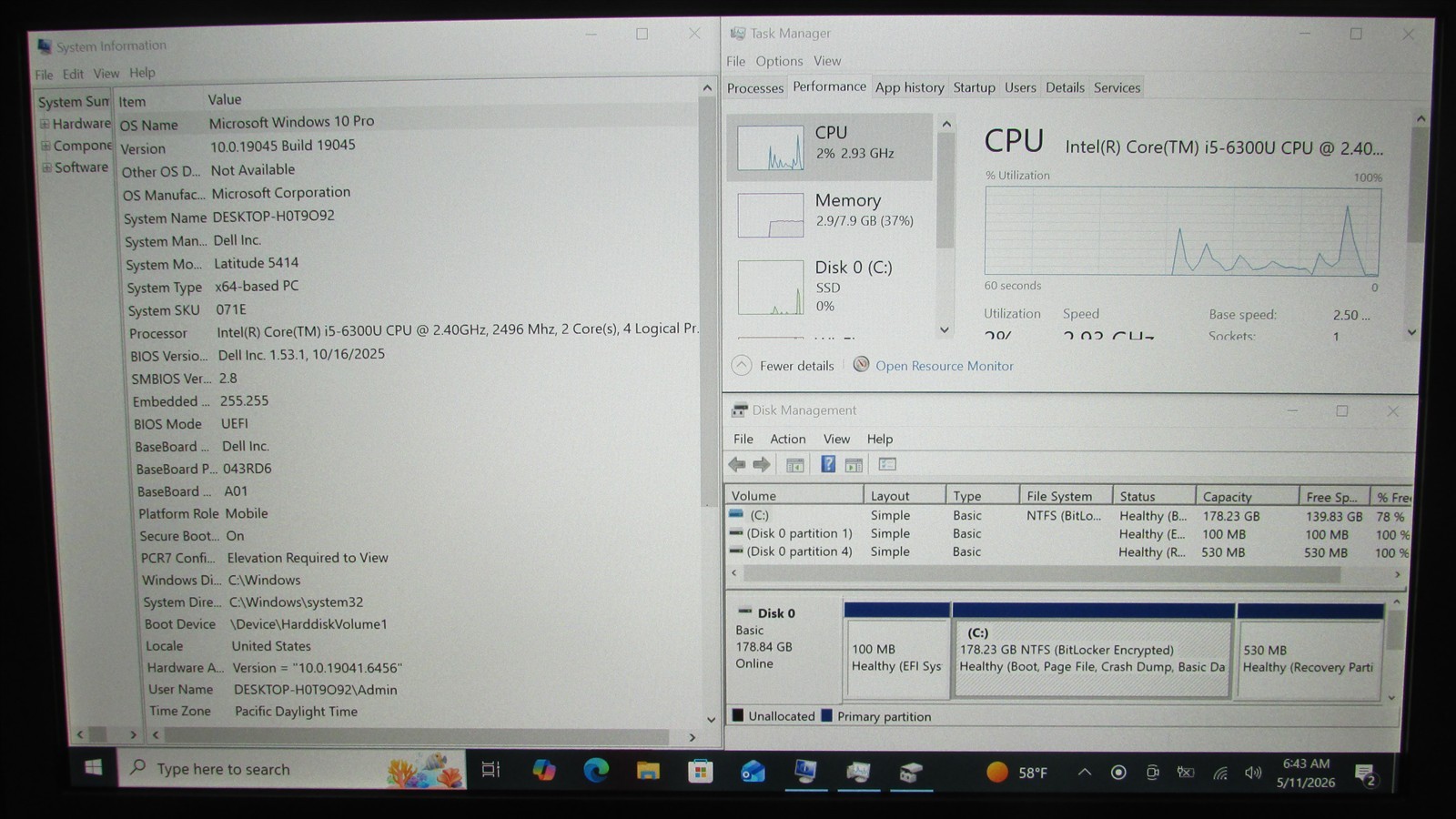Open System Information Help menu
This screenshot has height=819, width=1456.
142,72
